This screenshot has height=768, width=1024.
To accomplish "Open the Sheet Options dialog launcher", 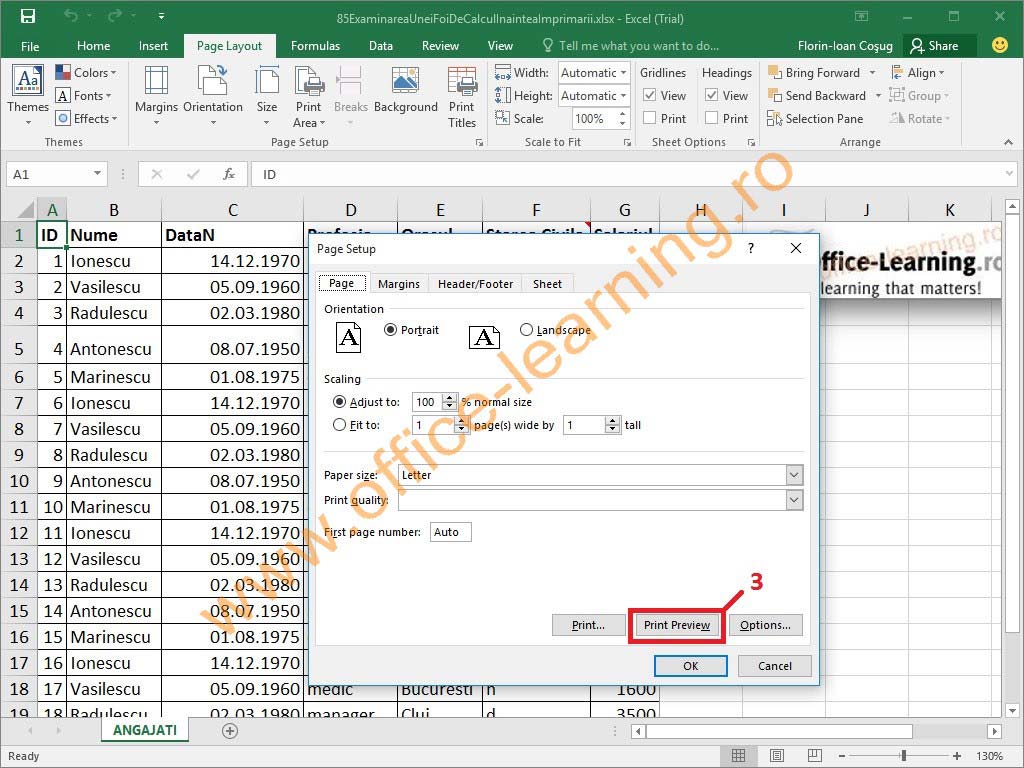I will click(x=751, y=142).
